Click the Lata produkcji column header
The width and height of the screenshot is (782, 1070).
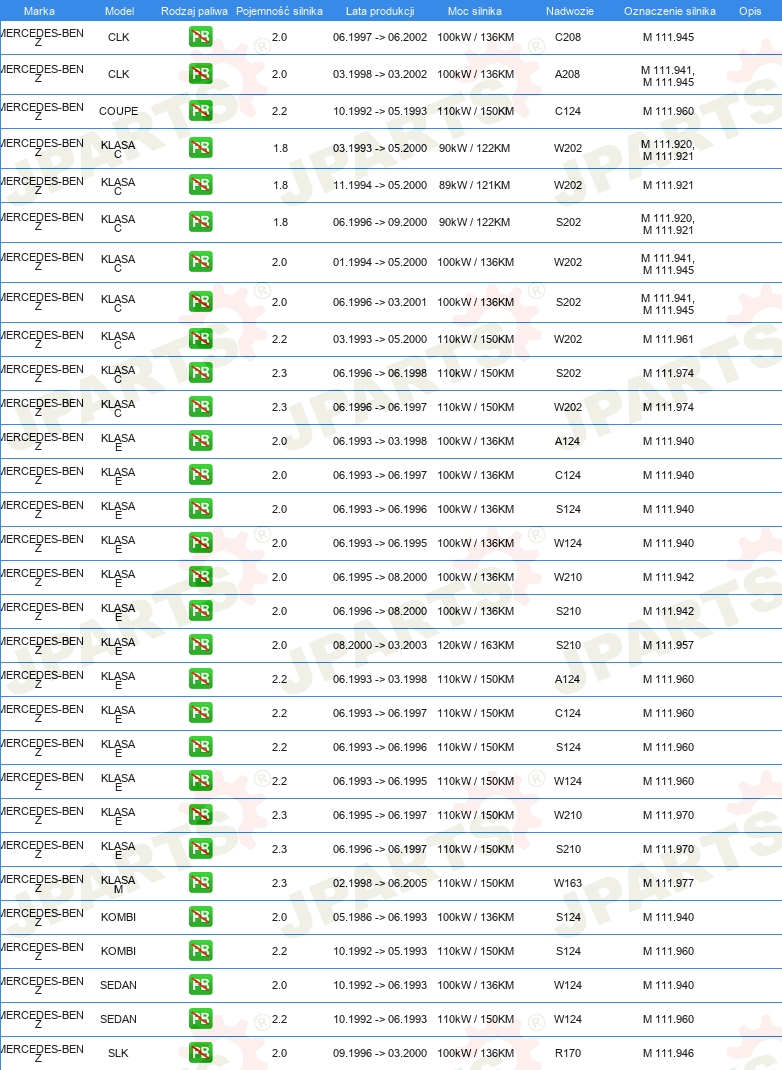(x=380, y=11)
